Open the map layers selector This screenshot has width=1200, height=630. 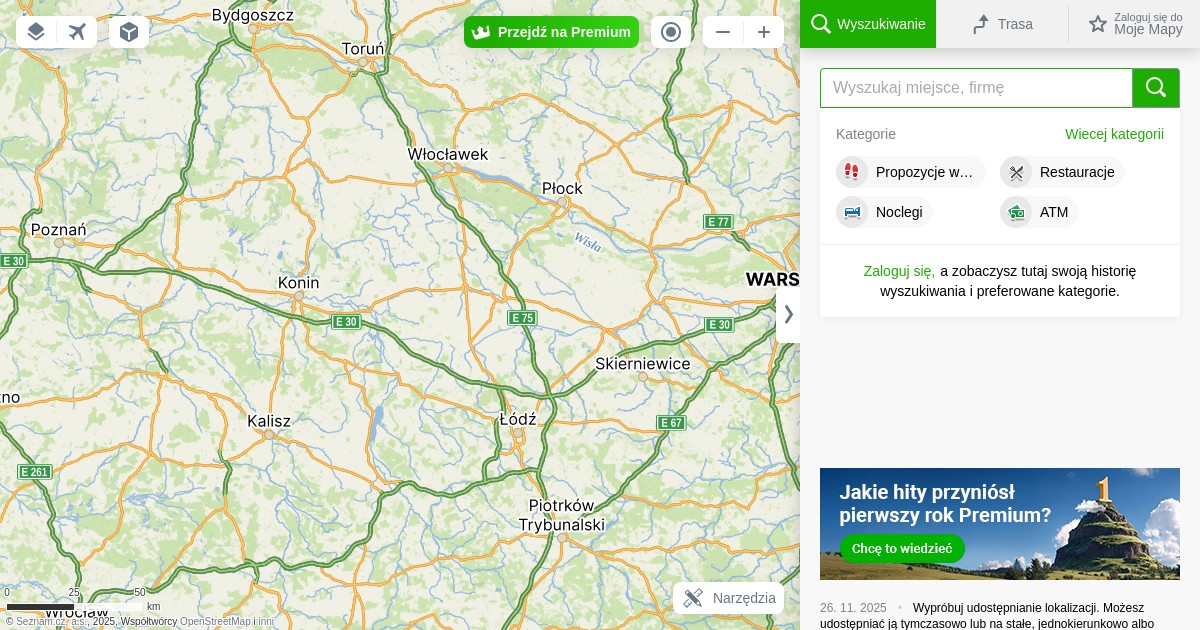pos(36,32)
